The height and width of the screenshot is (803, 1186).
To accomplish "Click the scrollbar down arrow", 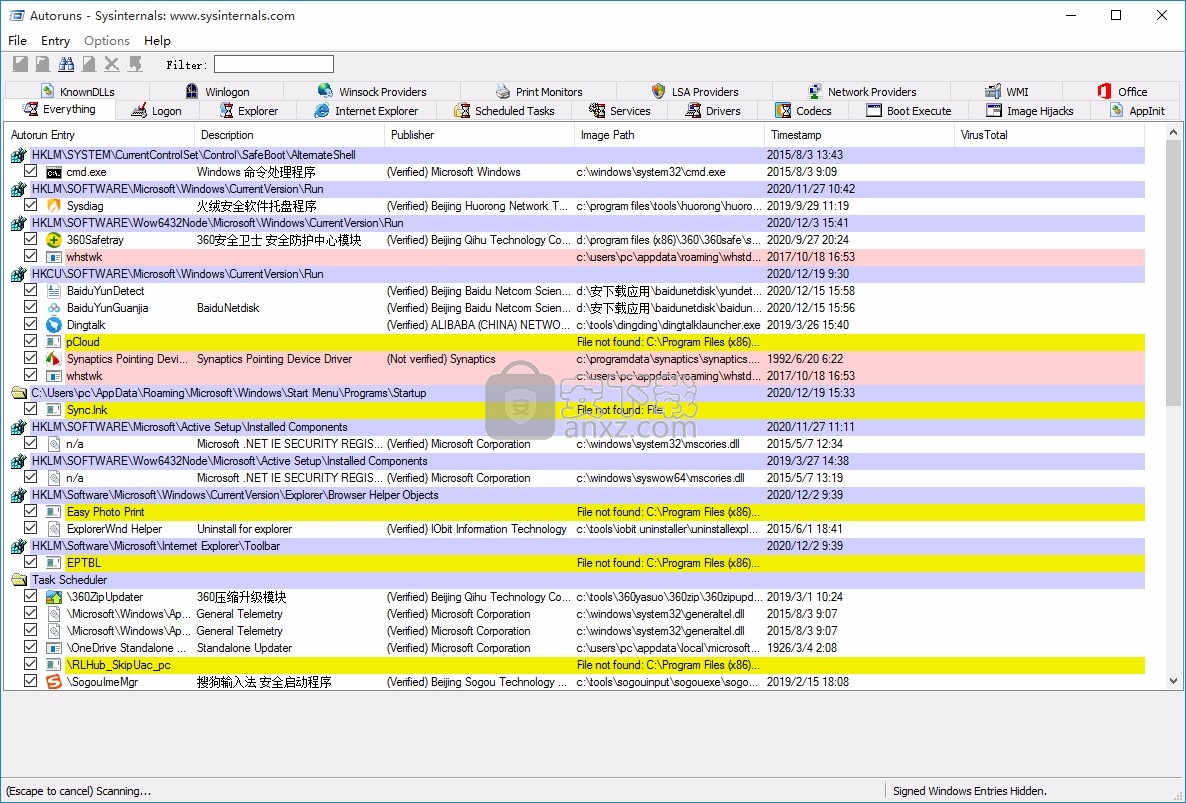I will click(x=1173, y=681).
